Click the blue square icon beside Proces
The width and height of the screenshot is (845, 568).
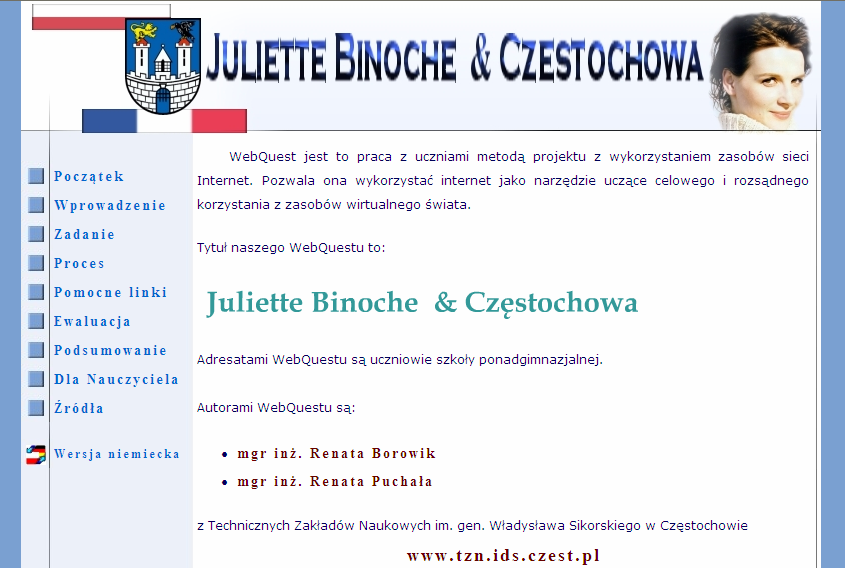[x=36, y=264]
